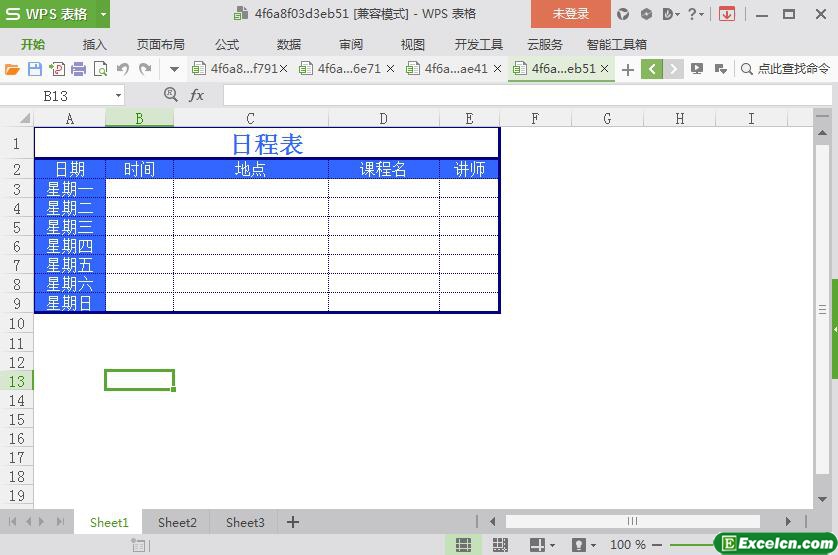Image resolution: width=838 pixels, height=555 pixels.
Task: Add a new document tab with plus
Action: point(628,70)
